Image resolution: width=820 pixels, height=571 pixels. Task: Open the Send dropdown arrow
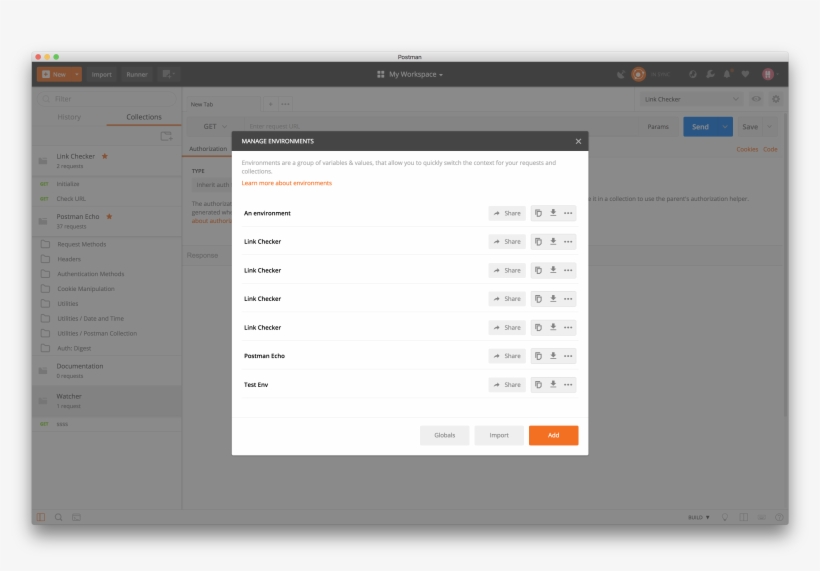click(725, 127)
